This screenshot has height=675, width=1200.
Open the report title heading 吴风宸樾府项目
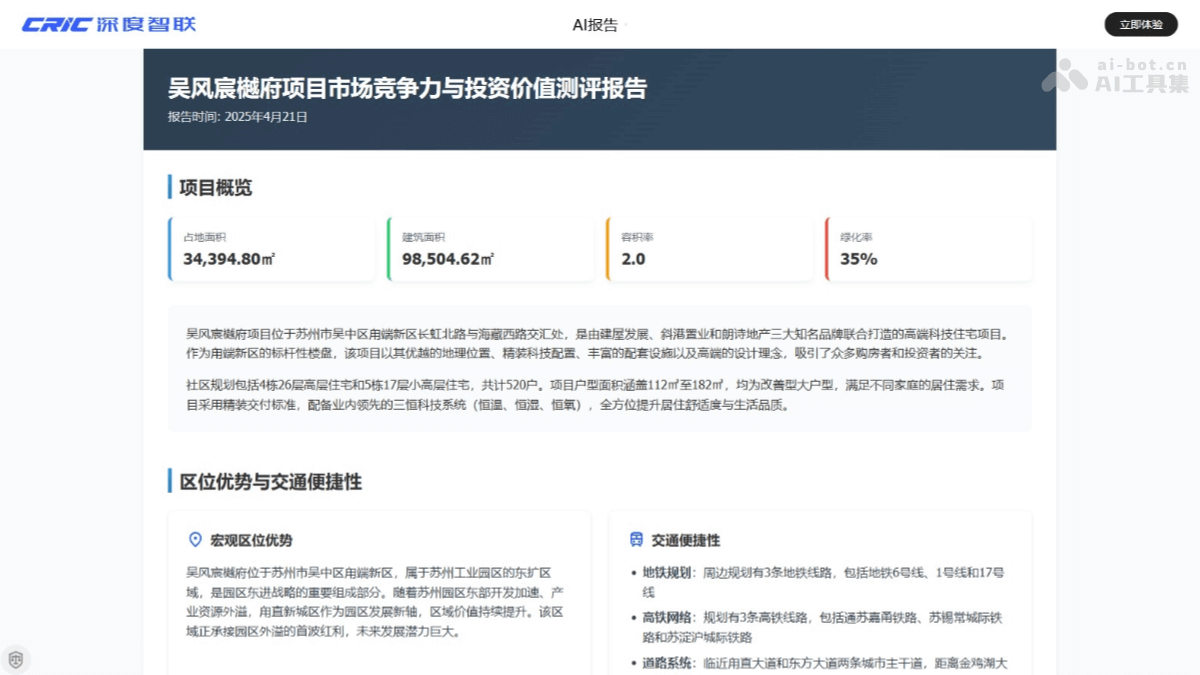[x=408, y=88]
